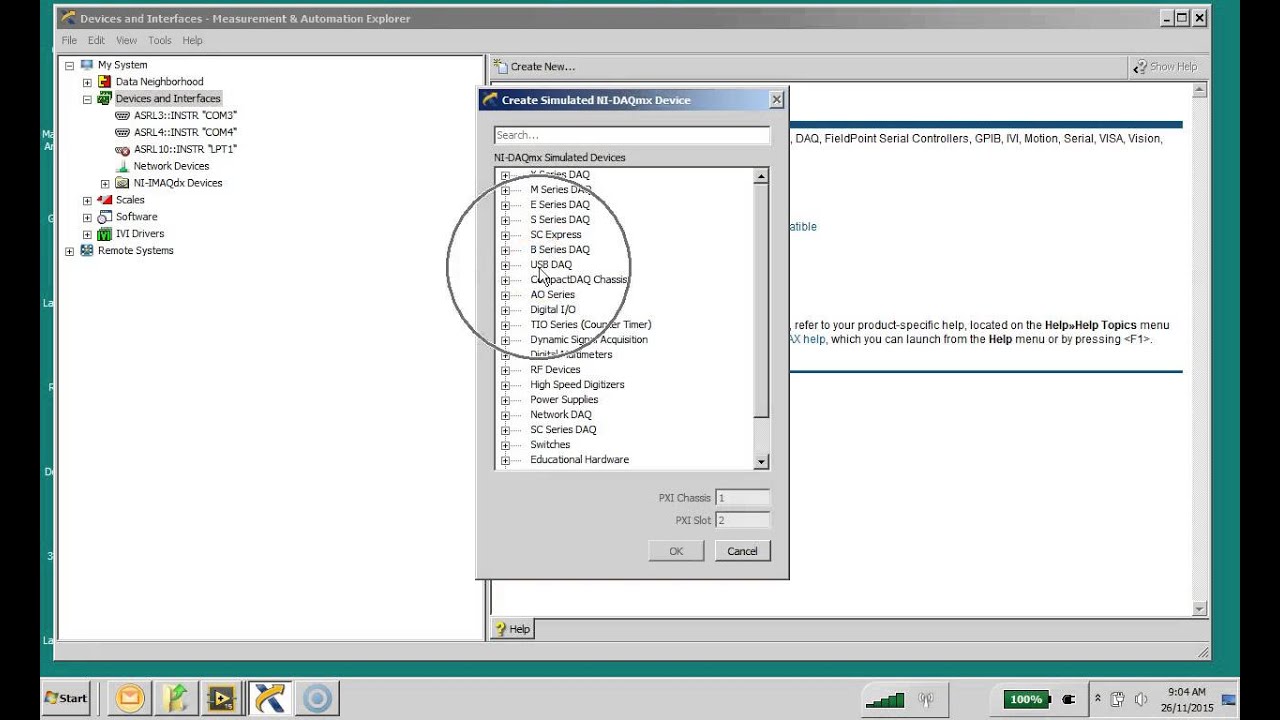Click the My System computer icon
Viewport: 1280px width, 720px height.
pyautogui.click(x=87, y=65)
